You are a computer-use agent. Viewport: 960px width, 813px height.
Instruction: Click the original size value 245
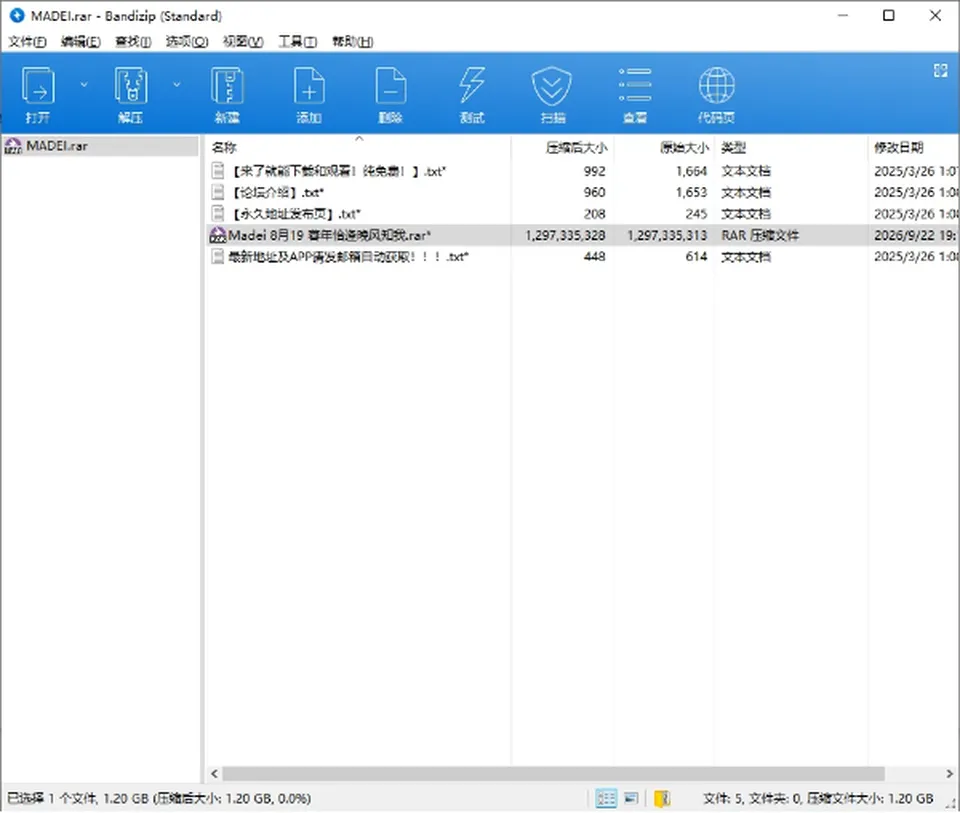click(696, 214)
